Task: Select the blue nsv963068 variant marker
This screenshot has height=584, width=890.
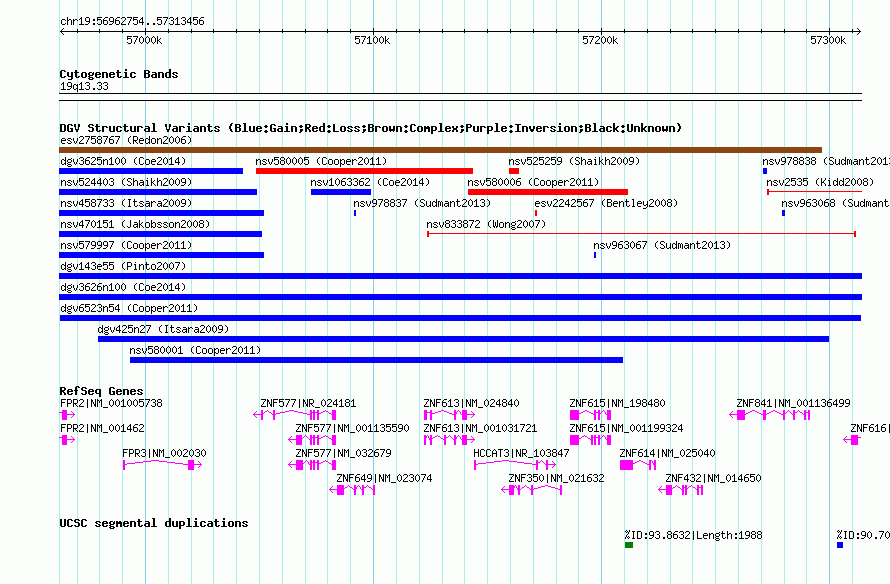Action: click(x=783, y=213)
